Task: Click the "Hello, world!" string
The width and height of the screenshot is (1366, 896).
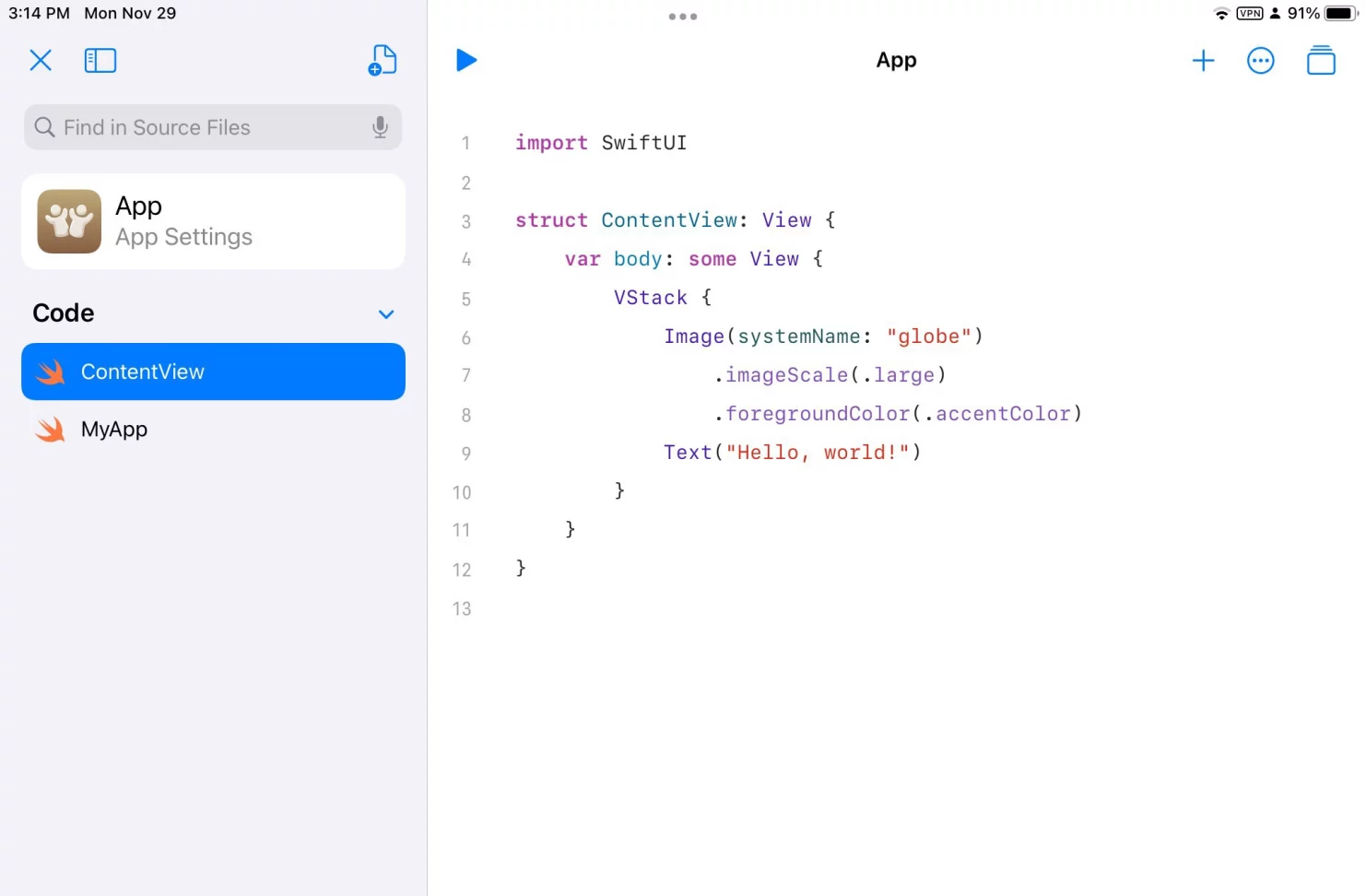Action: 818,453
